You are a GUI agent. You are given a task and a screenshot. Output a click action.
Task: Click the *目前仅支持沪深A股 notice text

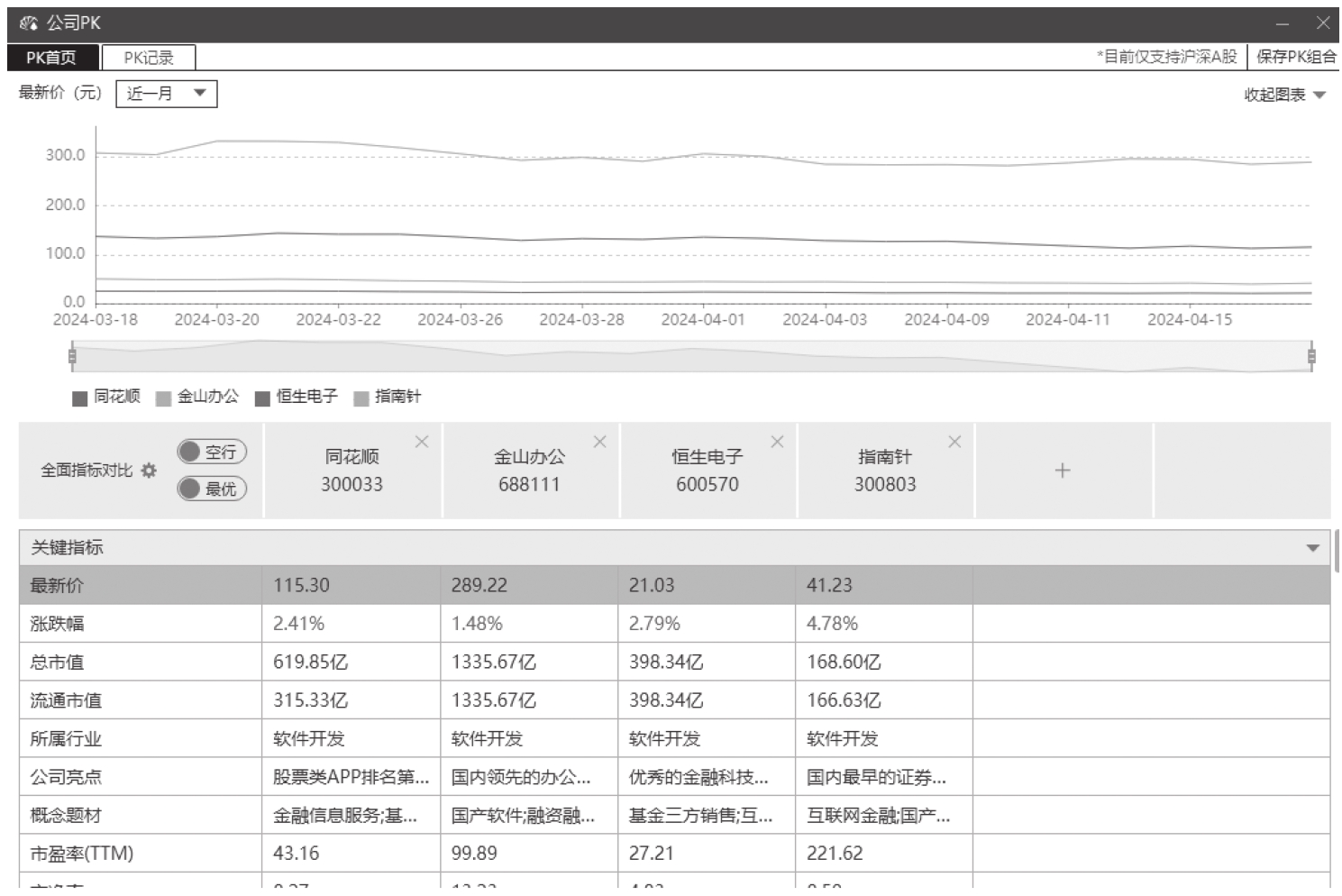click(1167, 57)
